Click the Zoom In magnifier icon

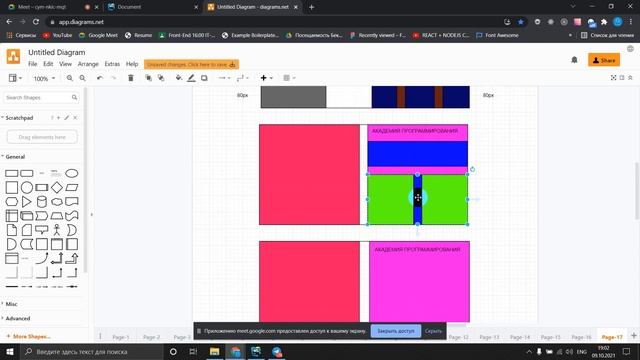pos(70,78)
